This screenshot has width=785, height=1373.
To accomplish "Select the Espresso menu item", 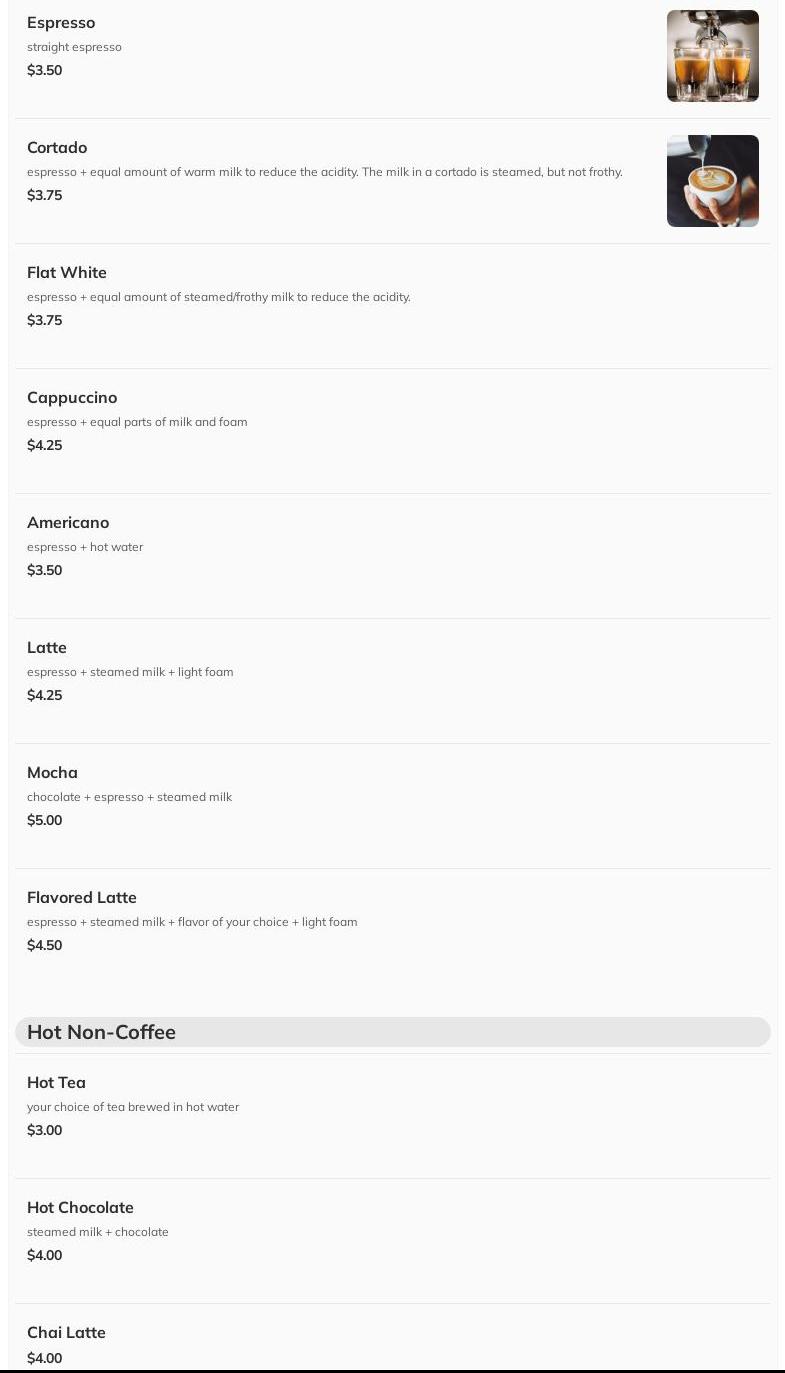I will [61, 23].
